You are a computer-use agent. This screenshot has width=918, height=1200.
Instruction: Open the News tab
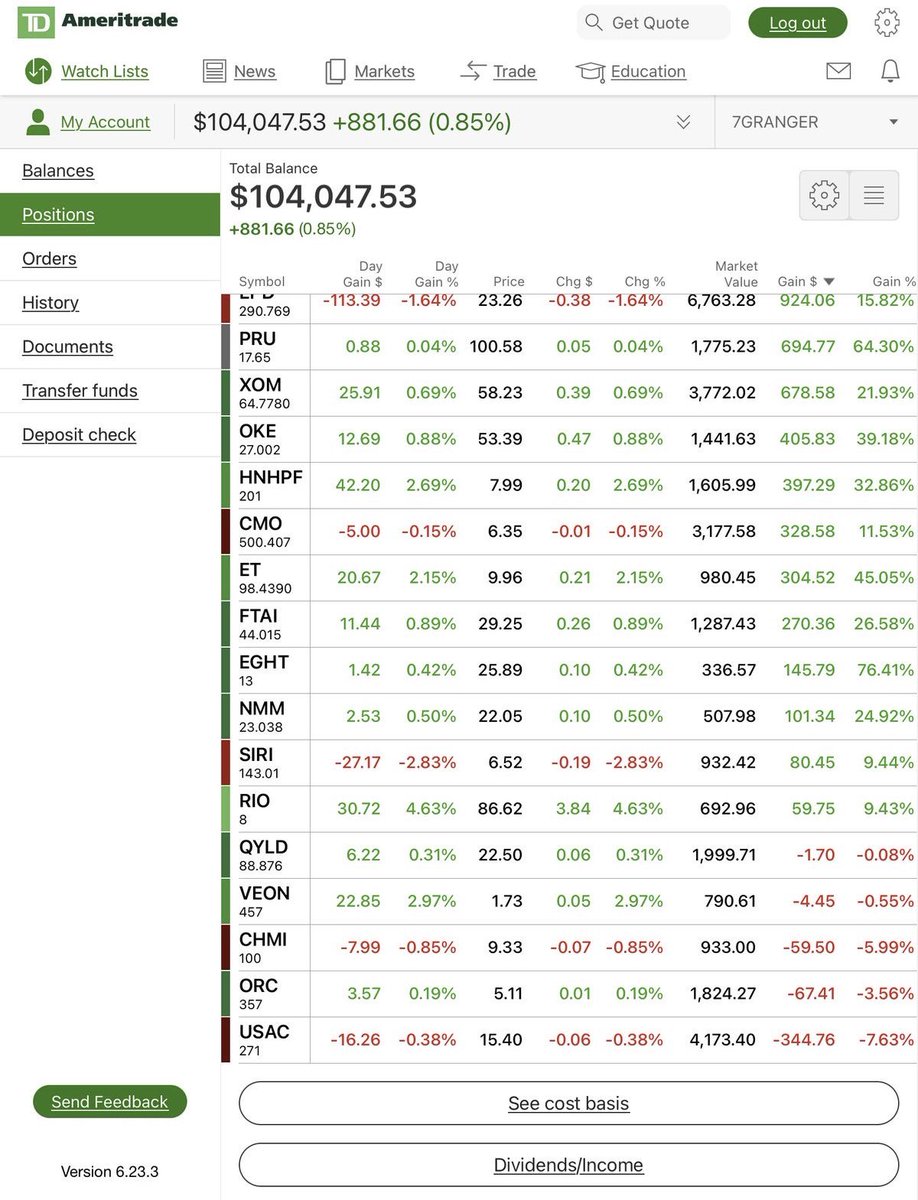pos(255,71)
